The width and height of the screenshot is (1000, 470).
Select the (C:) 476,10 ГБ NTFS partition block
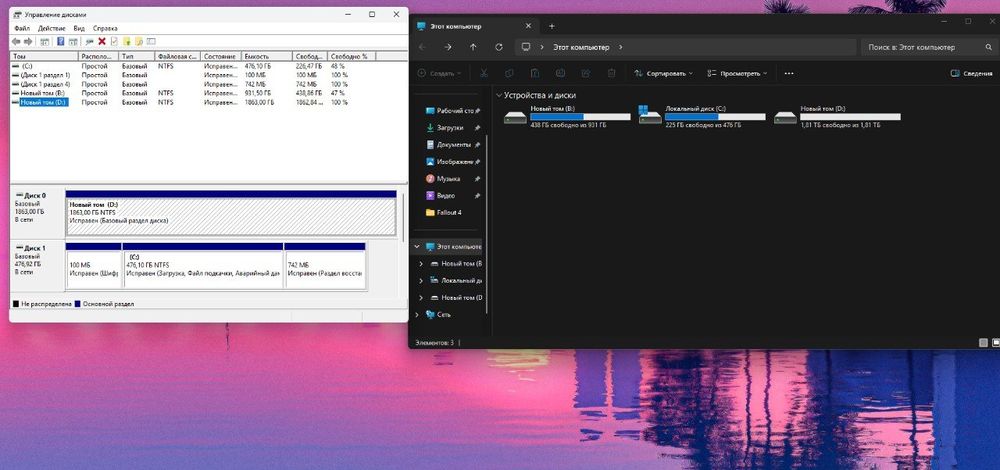[203, 266]
